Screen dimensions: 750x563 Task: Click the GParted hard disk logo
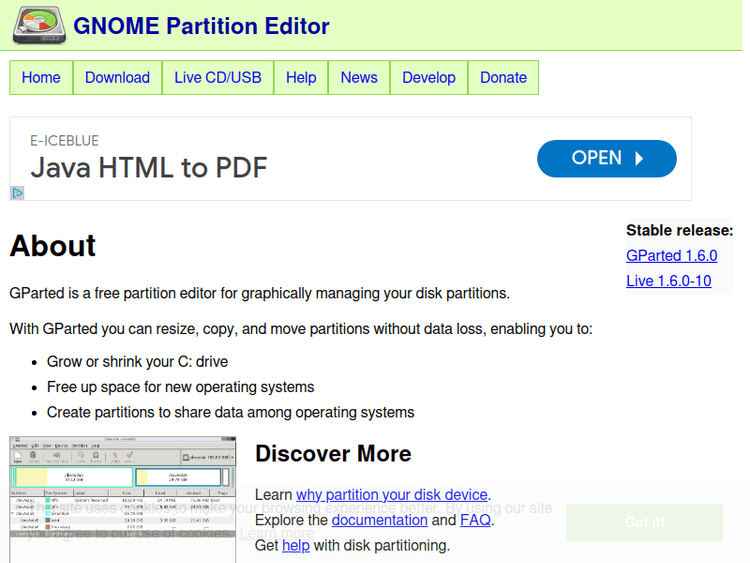pyautogui.click(x=41, y=25)
